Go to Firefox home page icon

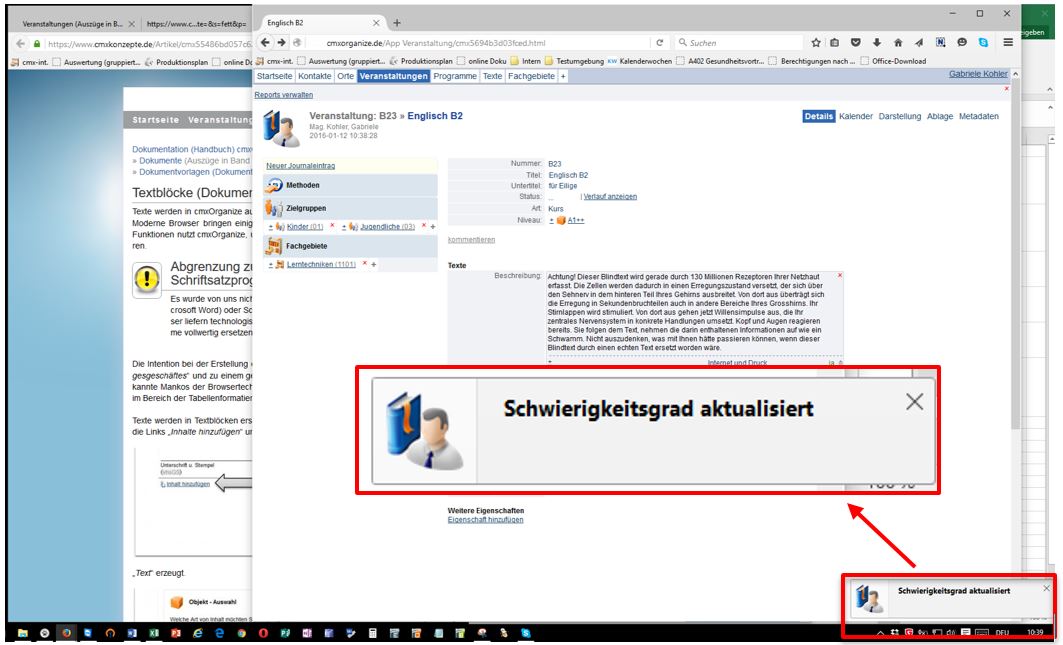(x=898, y=43)
